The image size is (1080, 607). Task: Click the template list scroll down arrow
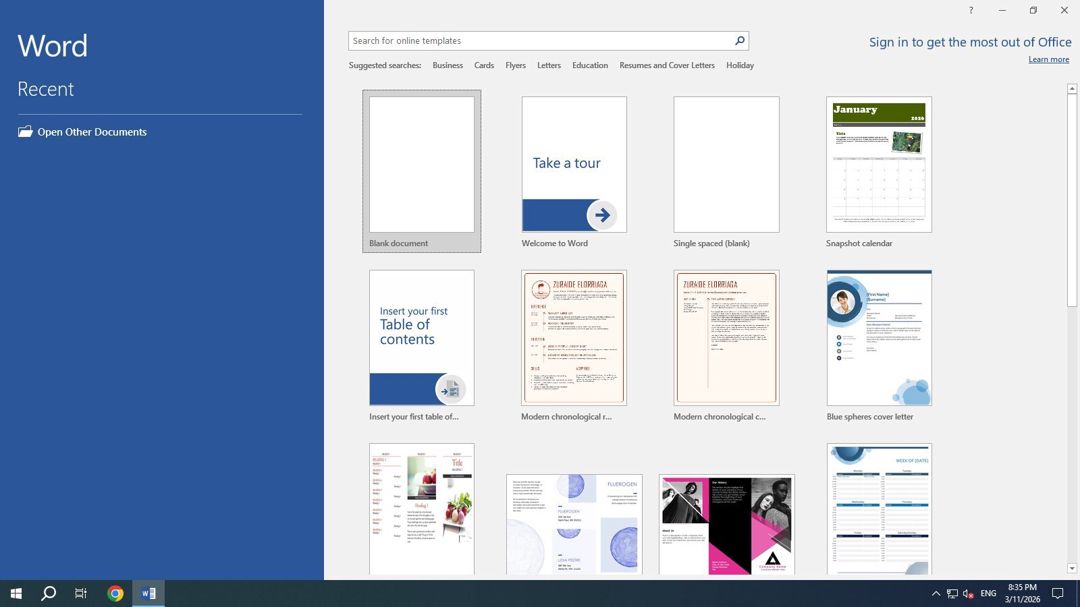tap(1072, 568)
